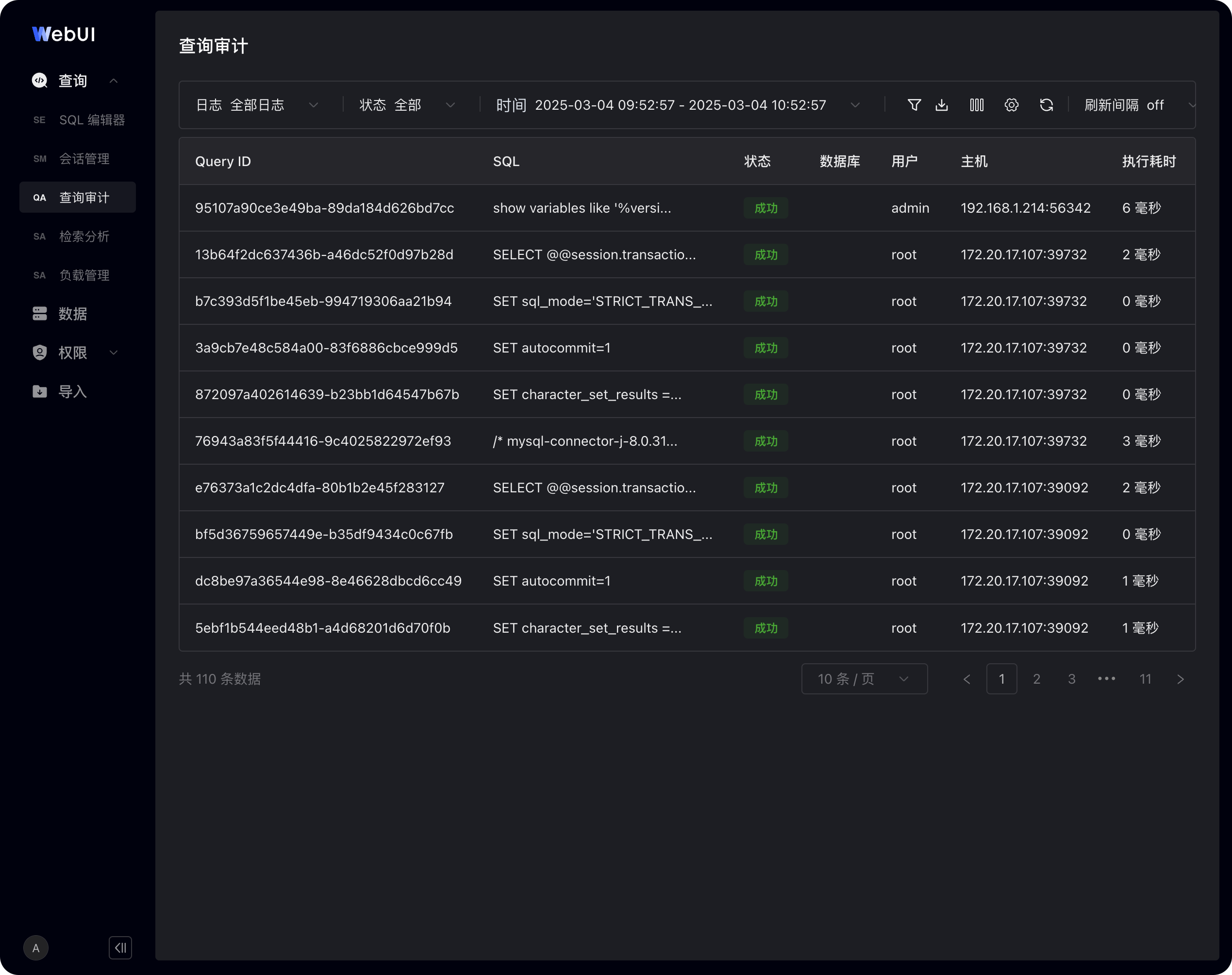
Task: Click the download export icon
Action: click(x=942, y=105)
